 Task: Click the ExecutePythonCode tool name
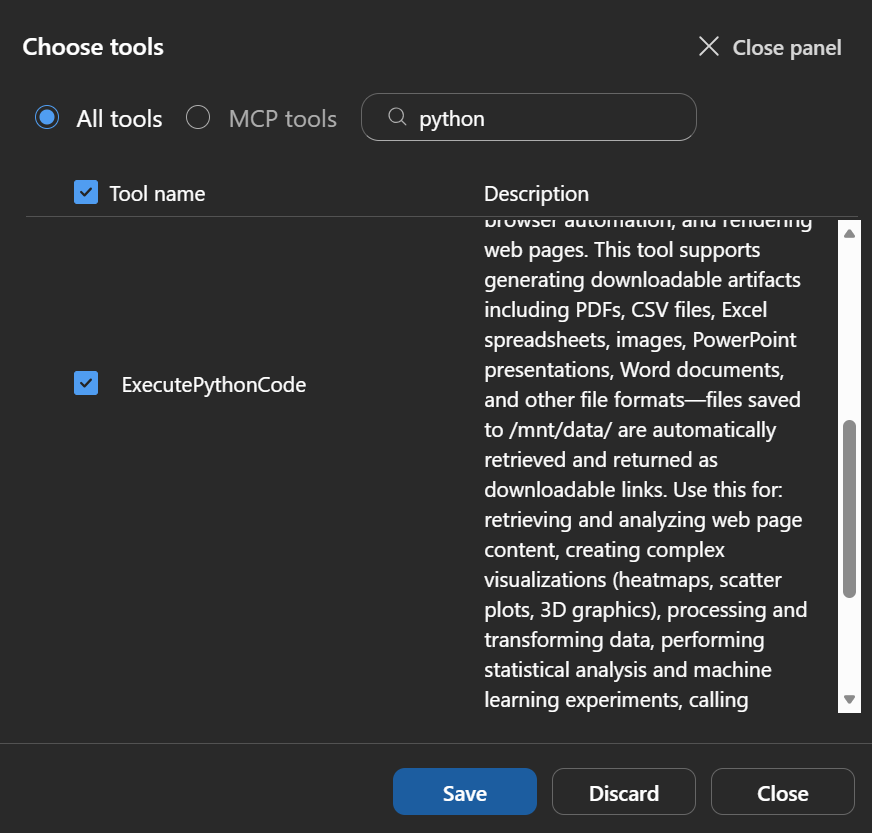tap(214, 384)
